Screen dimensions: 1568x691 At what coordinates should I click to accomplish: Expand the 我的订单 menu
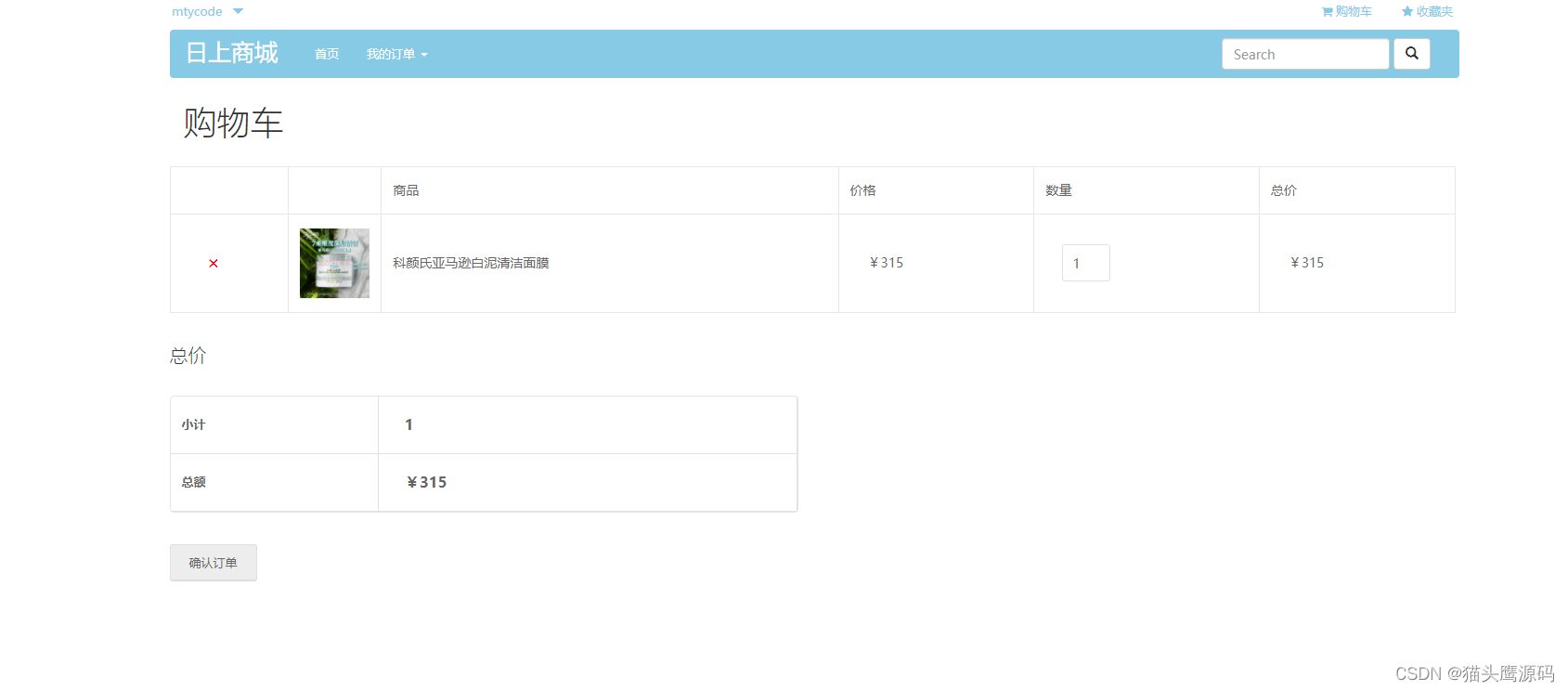[396, 54]
